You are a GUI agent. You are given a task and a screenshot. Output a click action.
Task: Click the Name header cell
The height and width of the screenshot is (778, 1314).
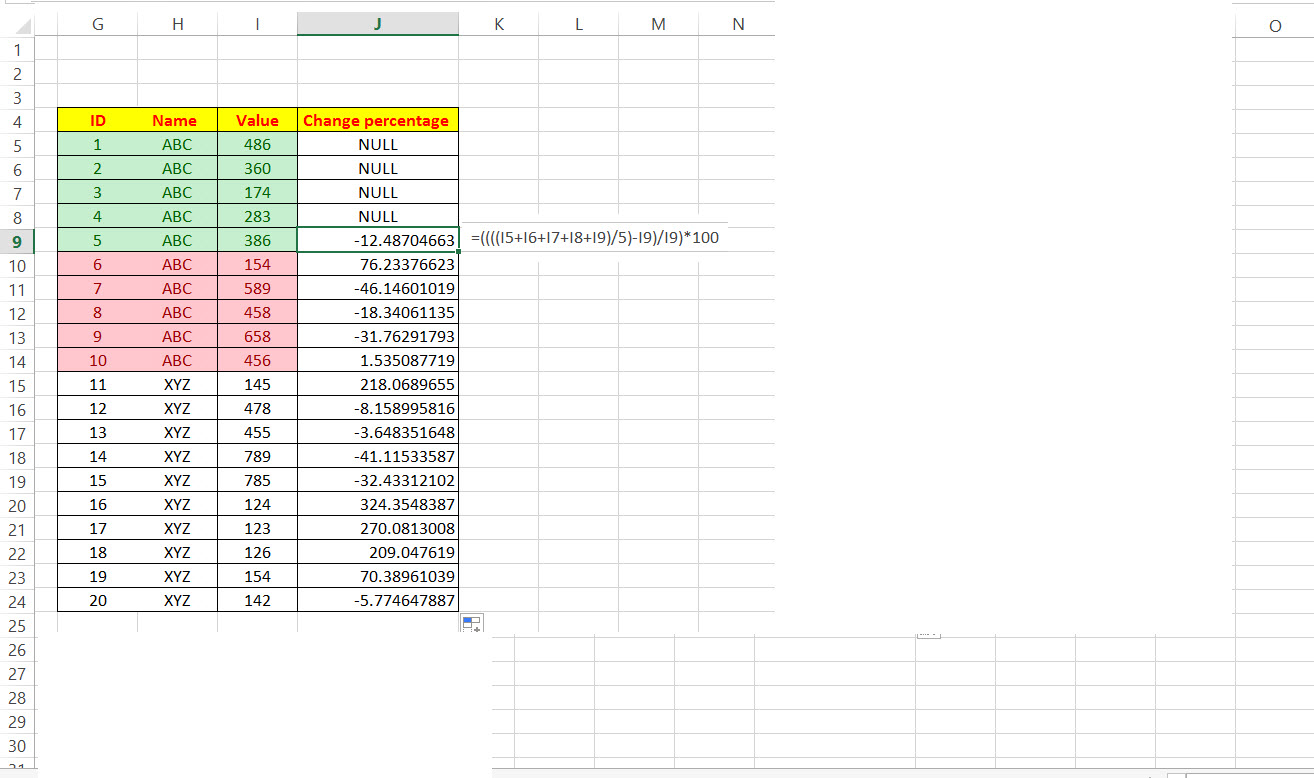tap(177, 120)
